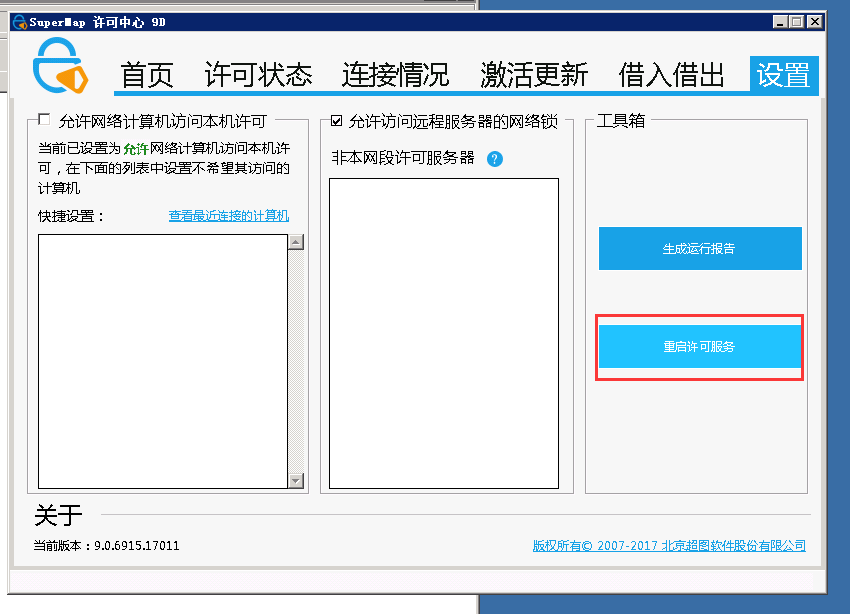Click inside the blocked computers list box
Viewport: 850px width, 614px height.
tap(163, 361)
